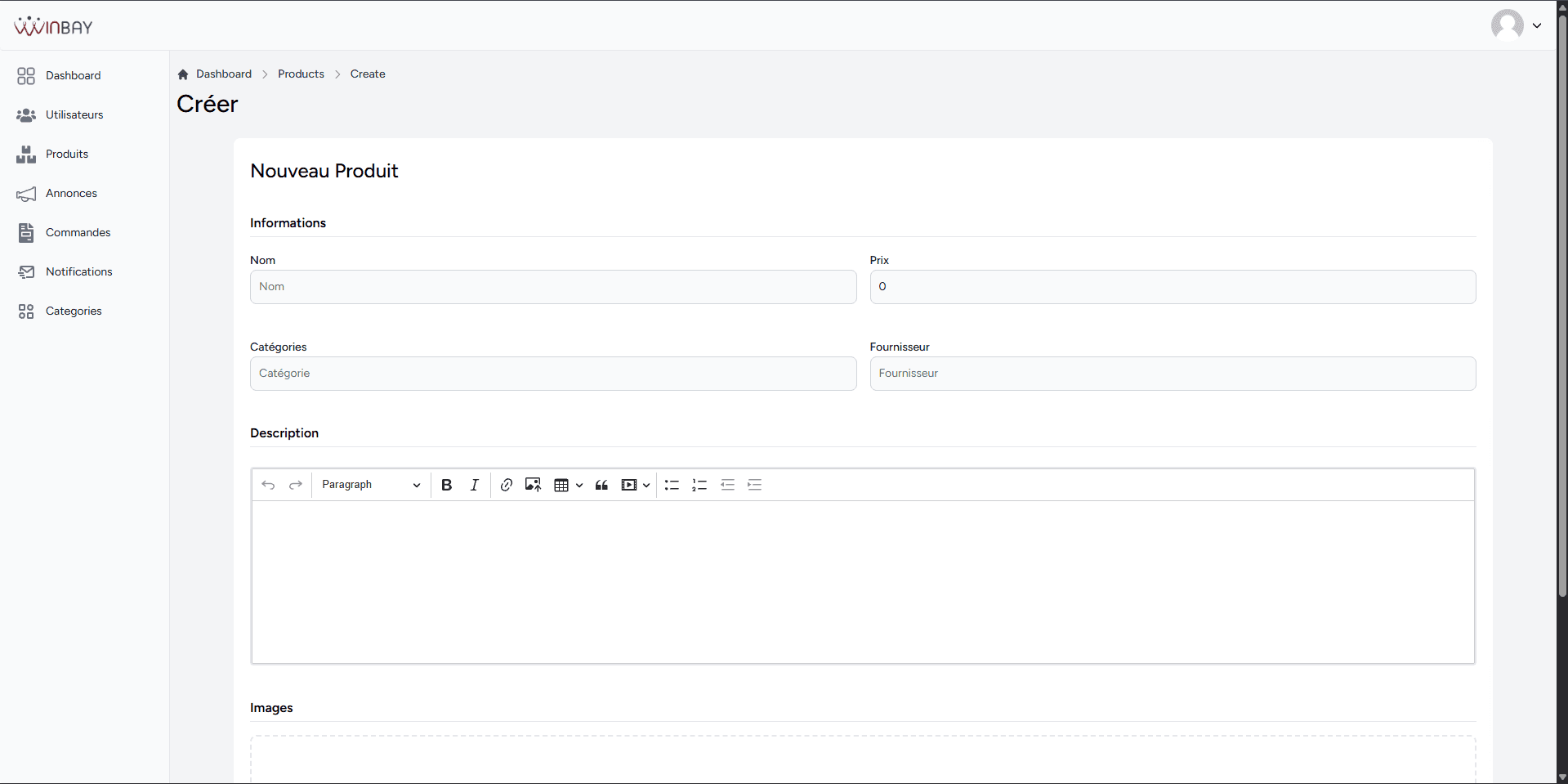Insert a link in the editor

point(507,485)
